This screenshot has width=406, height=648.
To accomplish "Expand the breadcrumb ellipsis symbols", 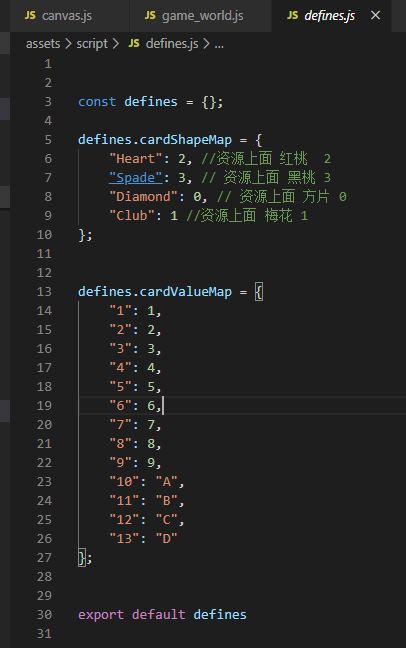I will [x=219, y=44].
